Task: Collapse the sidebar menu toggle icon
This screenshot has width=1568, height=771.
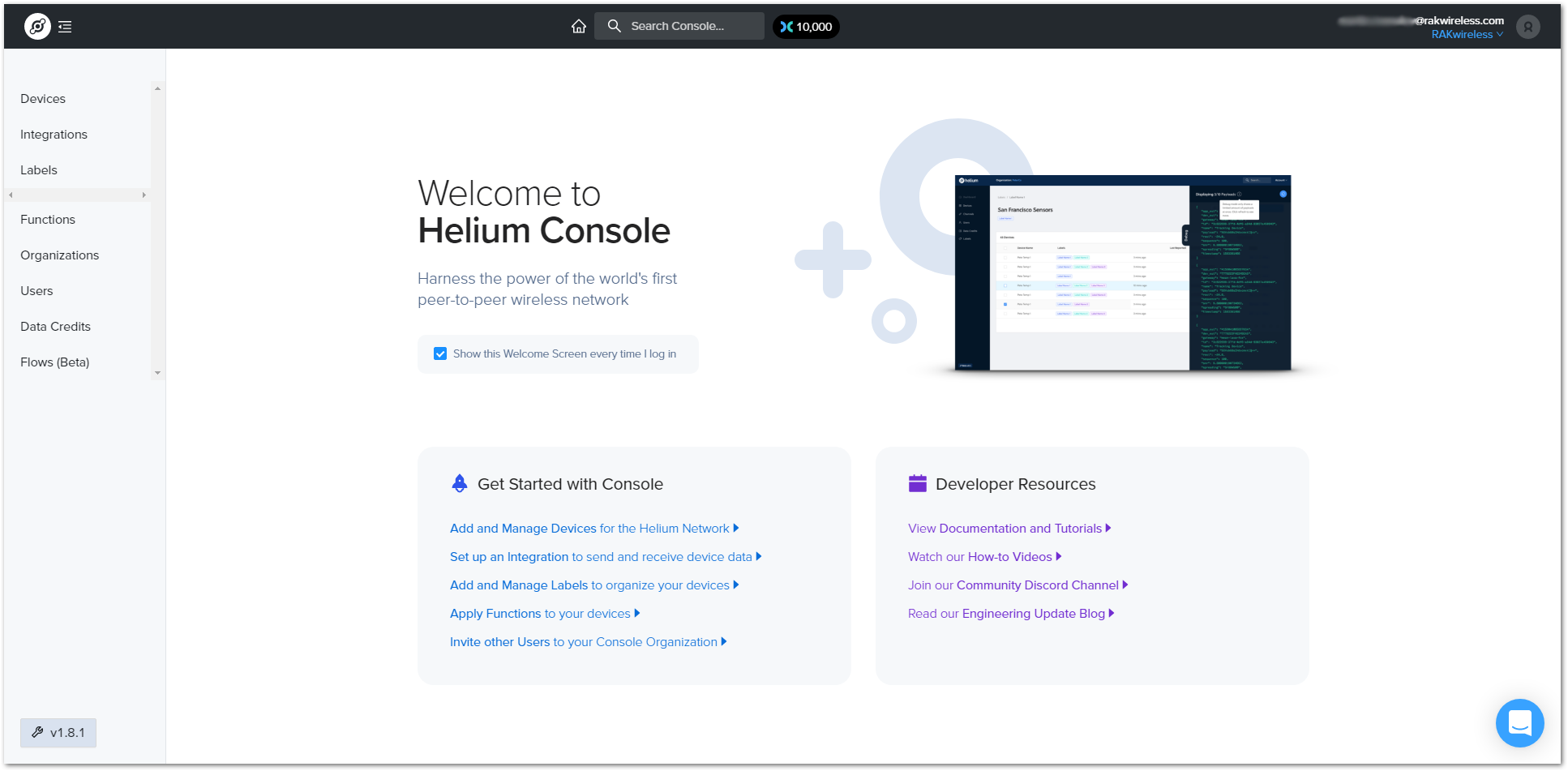Action: (66, 27)
